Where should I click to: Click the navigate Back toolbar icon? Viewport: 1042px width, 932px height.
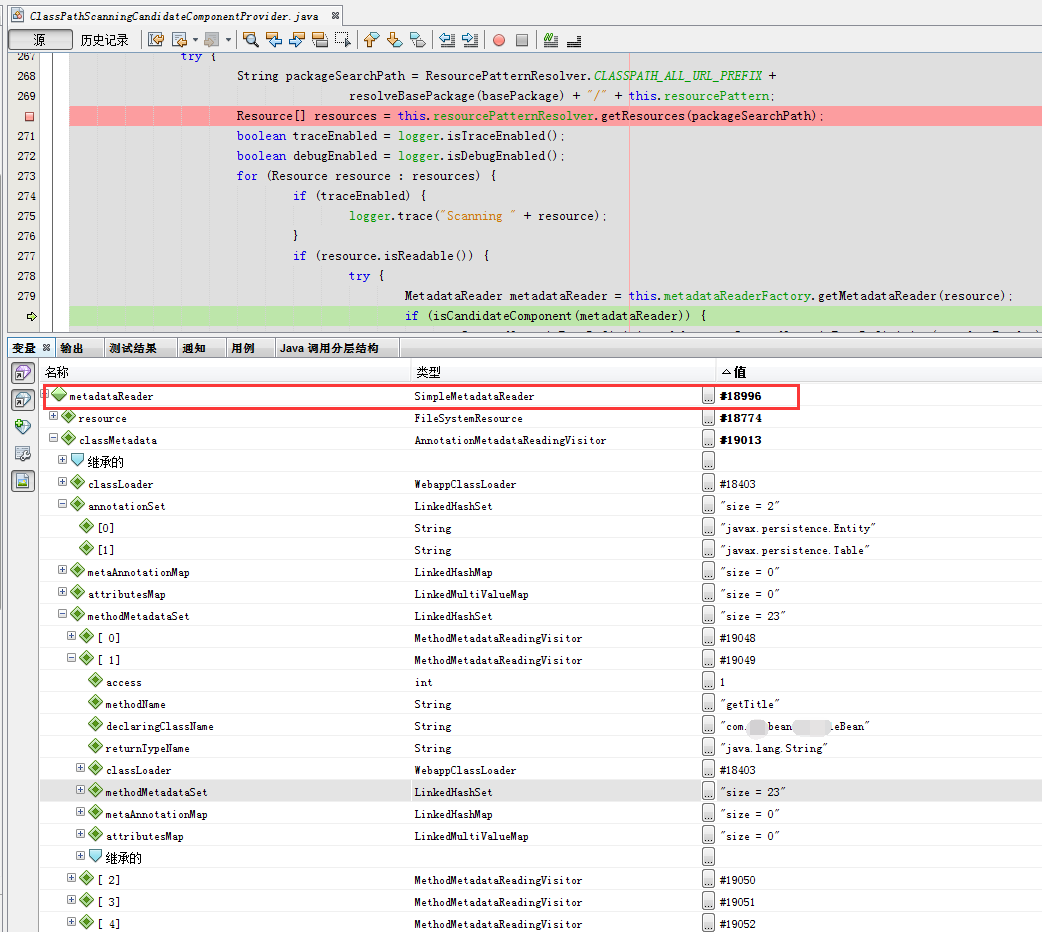pyautogui.click(x=179, y=40)
